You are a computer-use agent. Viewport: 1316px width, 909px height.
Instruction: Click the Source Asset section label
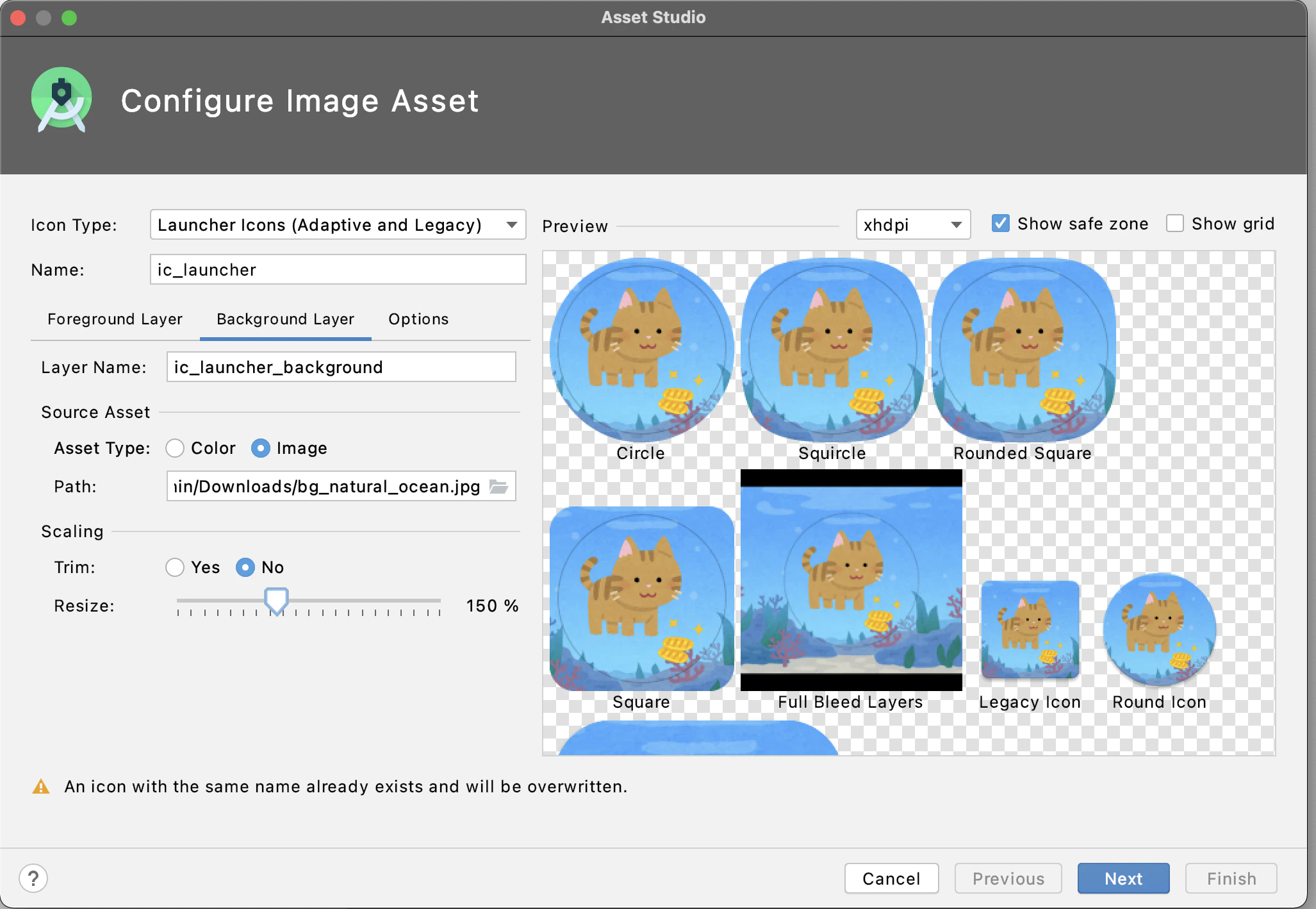tap(95, 412)
